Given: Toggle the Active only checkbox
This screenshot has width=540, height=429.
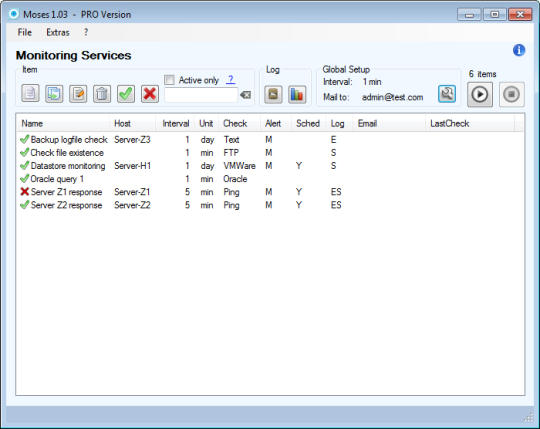Looking at the screenshot, I should click(x=169, y=80).
